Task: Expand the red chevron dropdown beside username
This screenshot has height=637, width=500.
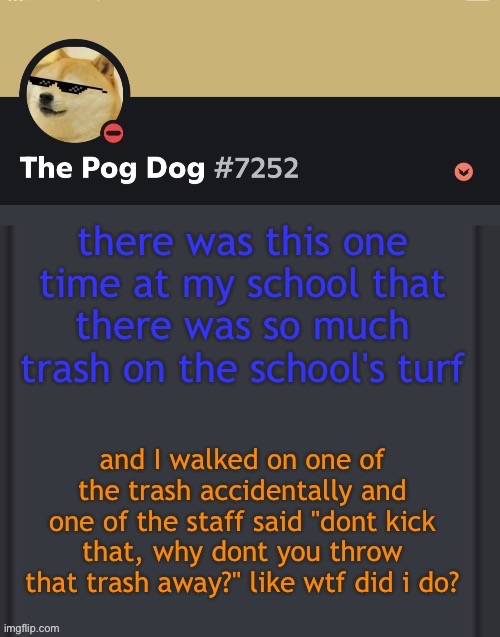Action: pos(463,172)
